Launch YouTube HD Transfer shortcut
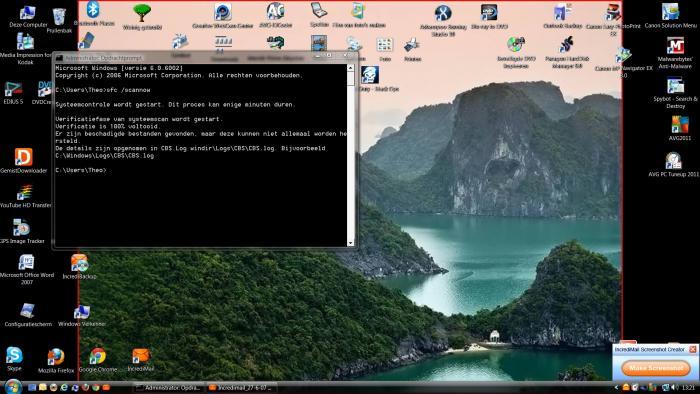 point(25,197)
